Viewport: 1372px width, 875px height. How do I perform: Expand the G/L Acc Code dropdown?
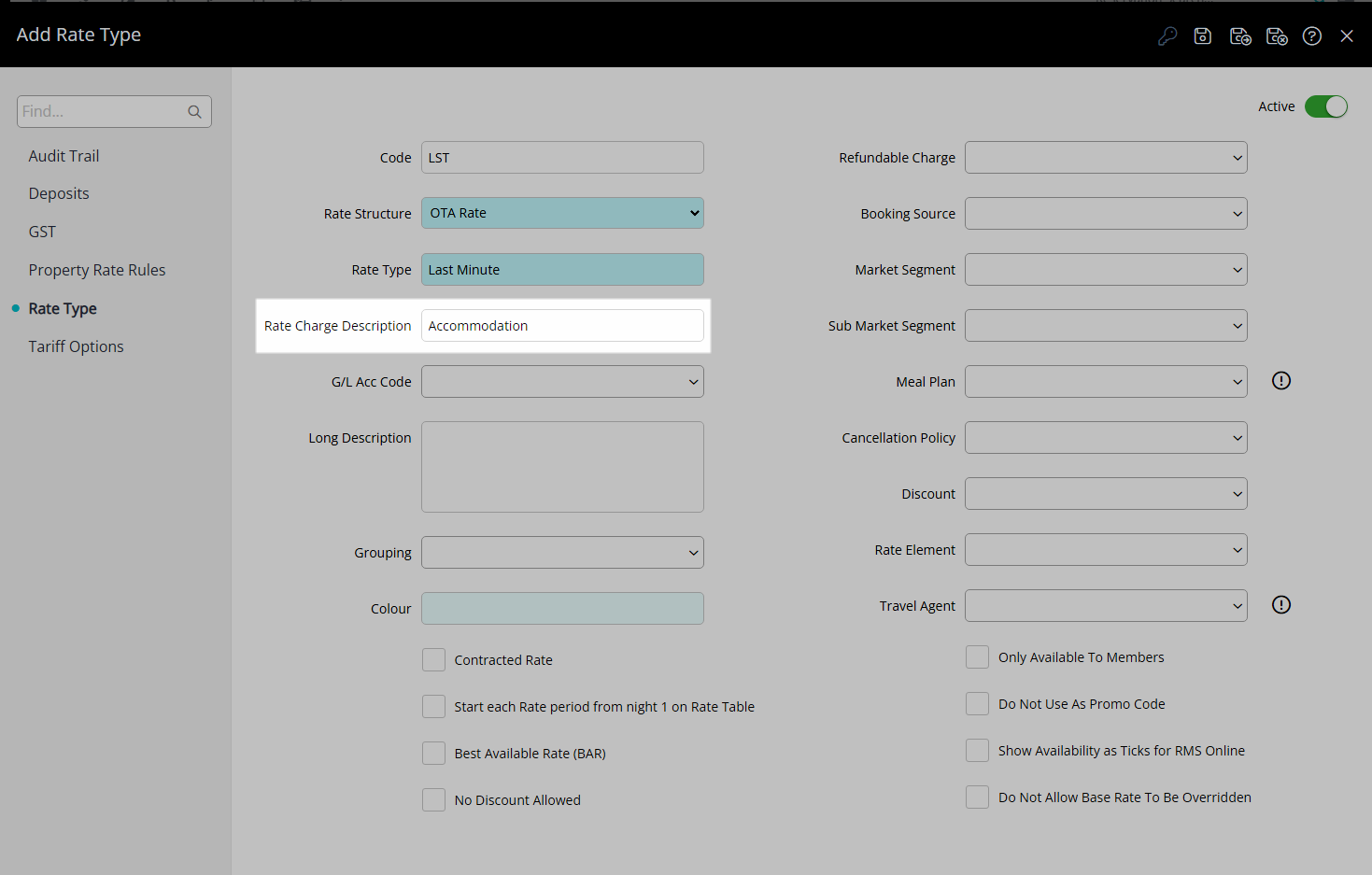click(562, 381)
